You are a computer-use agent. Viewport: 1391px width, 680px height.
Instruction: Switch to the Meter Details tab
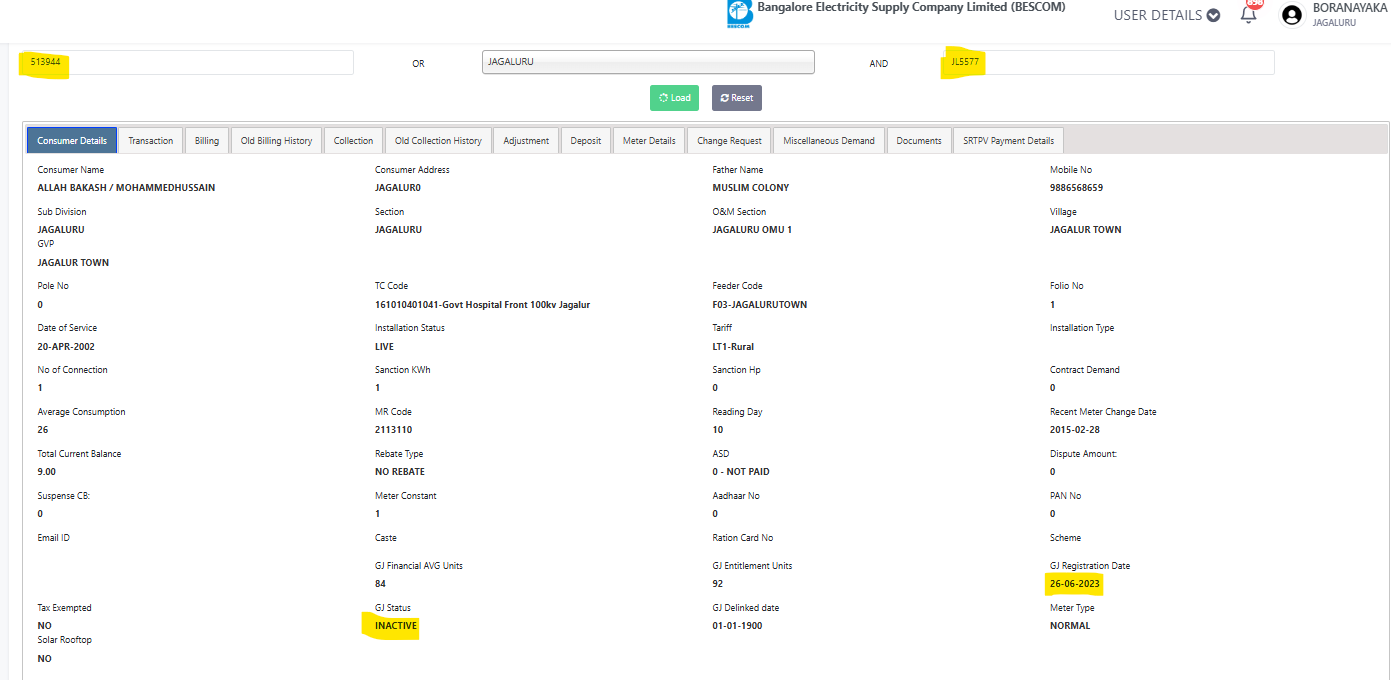(649, 141)
